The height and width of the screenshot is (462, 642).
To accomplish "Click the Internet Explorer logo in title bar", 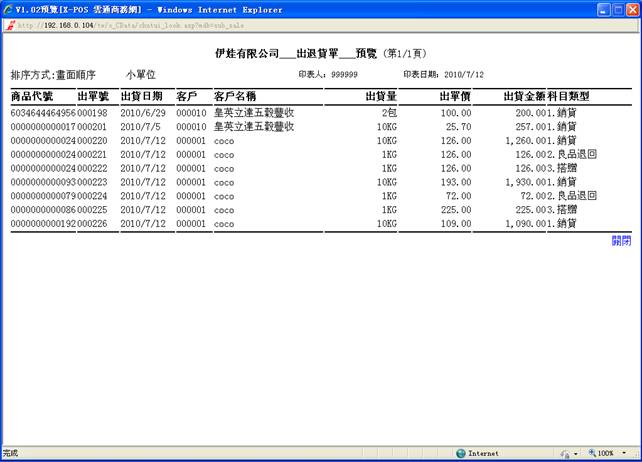I will tap(9, 9).
